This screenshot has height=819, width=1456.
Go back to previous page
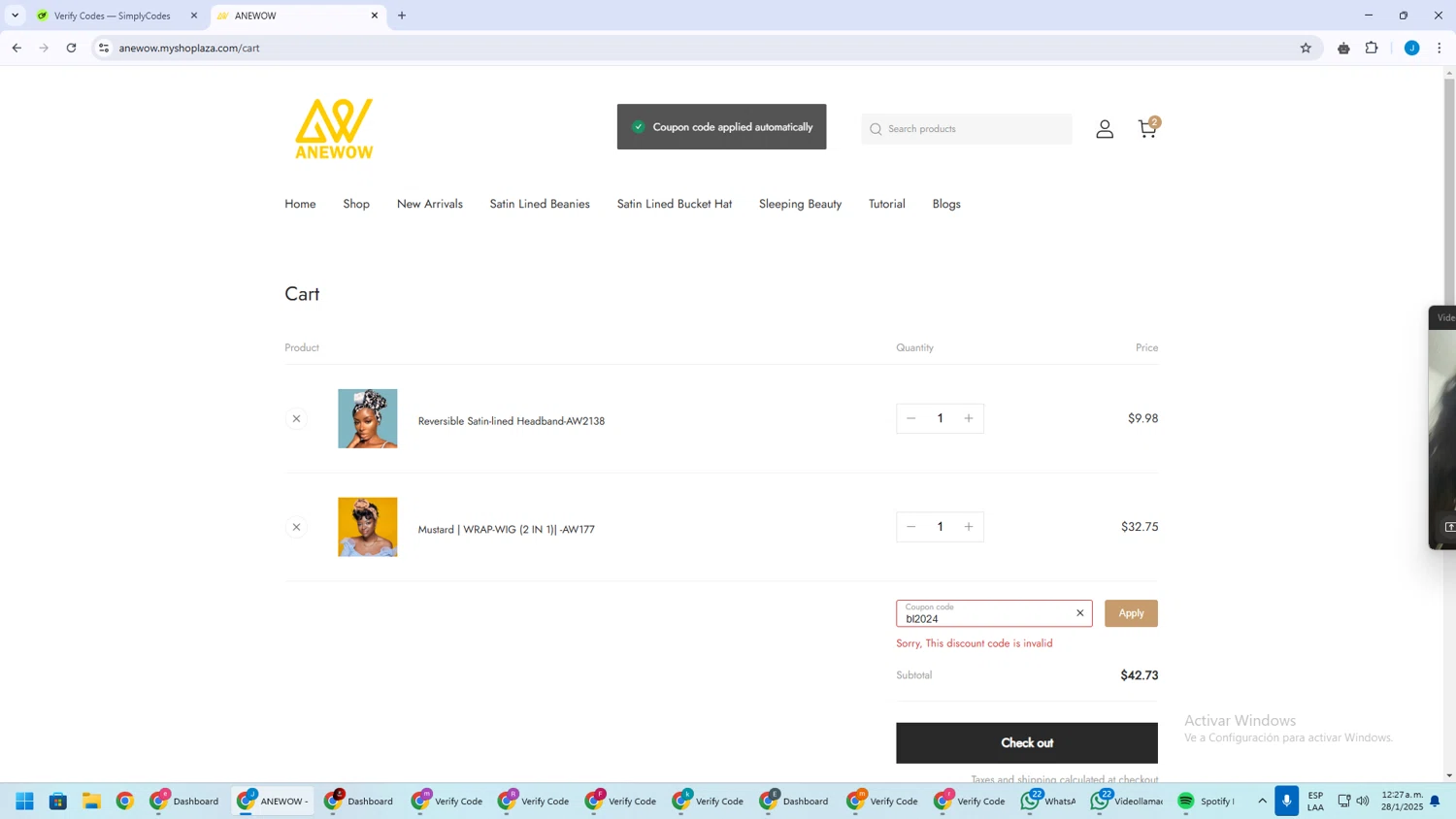(17, 48)
